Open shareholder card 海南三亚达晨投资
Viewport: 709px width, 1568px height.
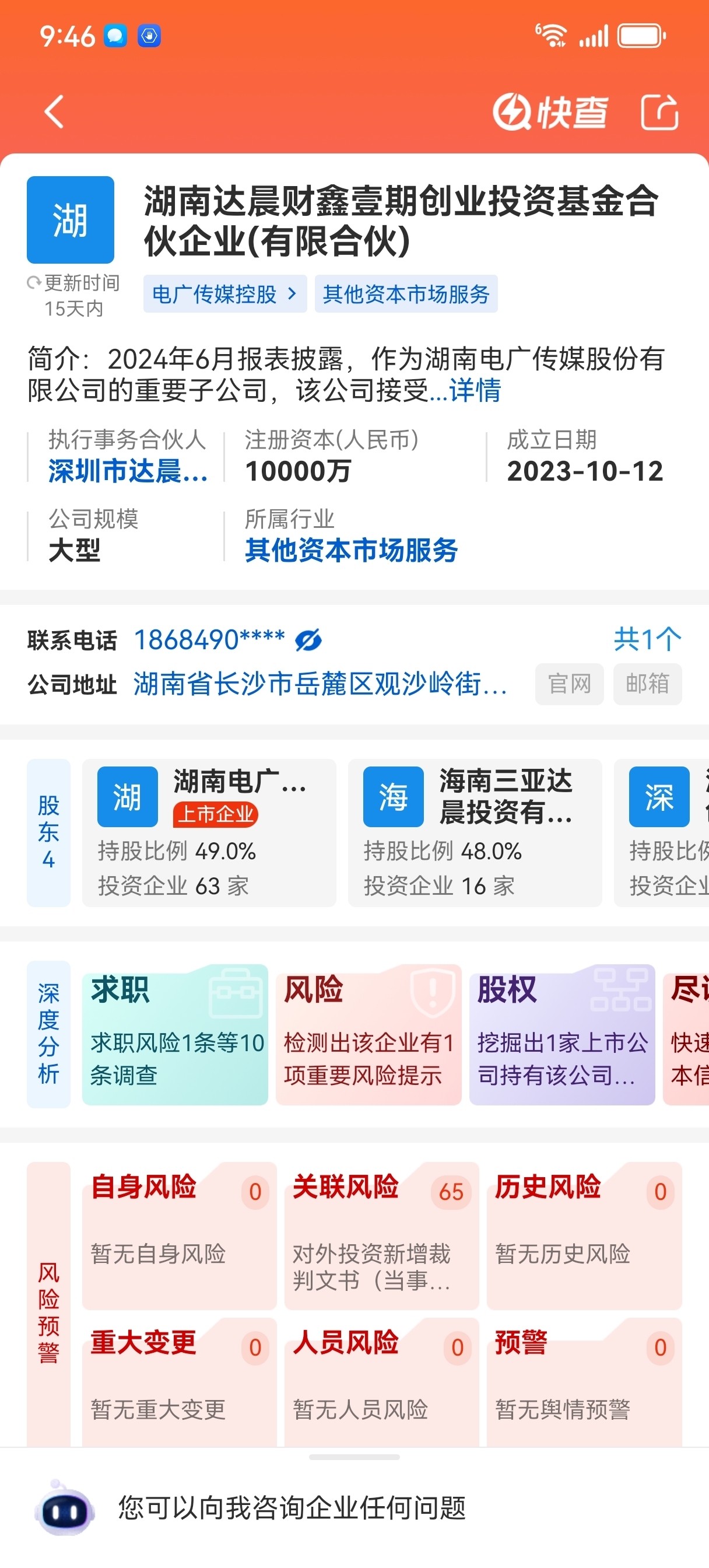click(475, 832)
